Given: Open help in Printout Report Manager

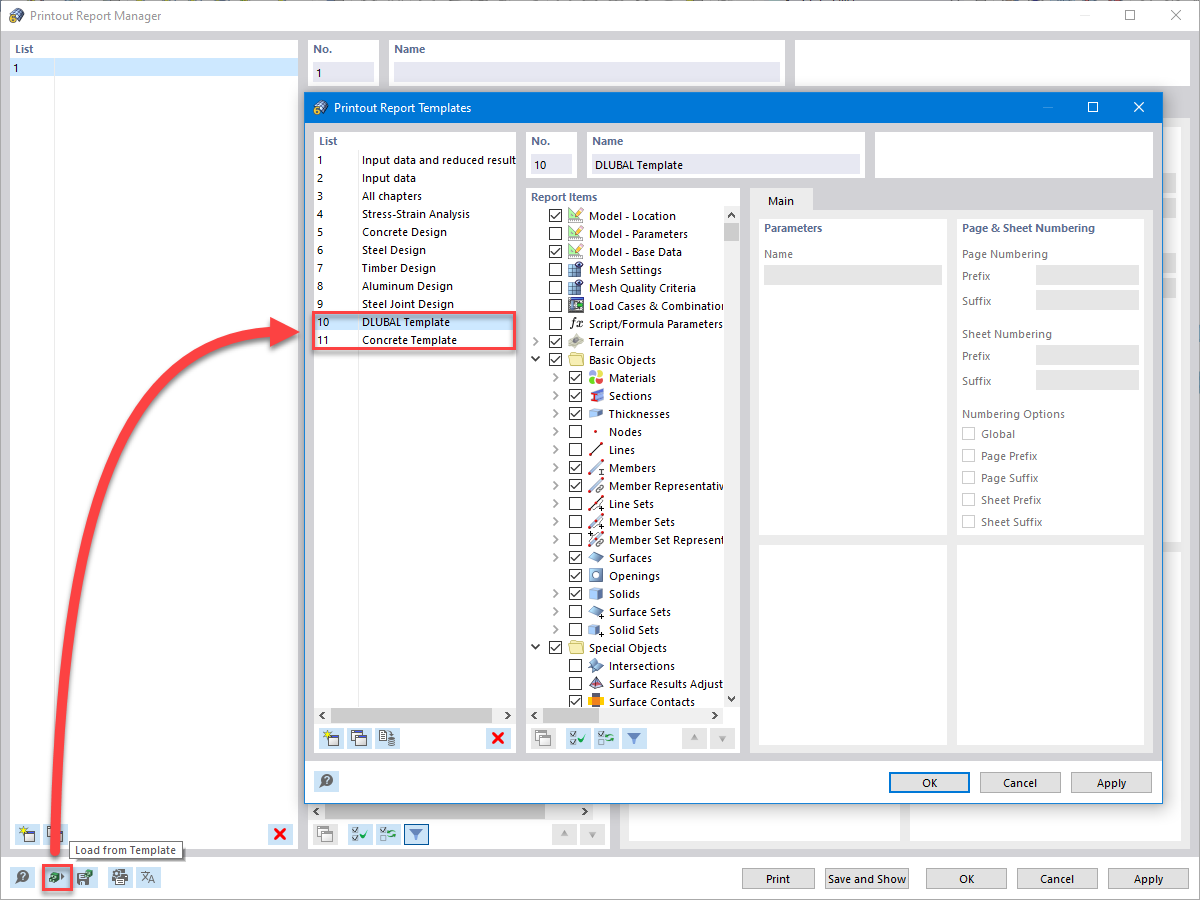Looking at the screenshot, I should 22,878.
